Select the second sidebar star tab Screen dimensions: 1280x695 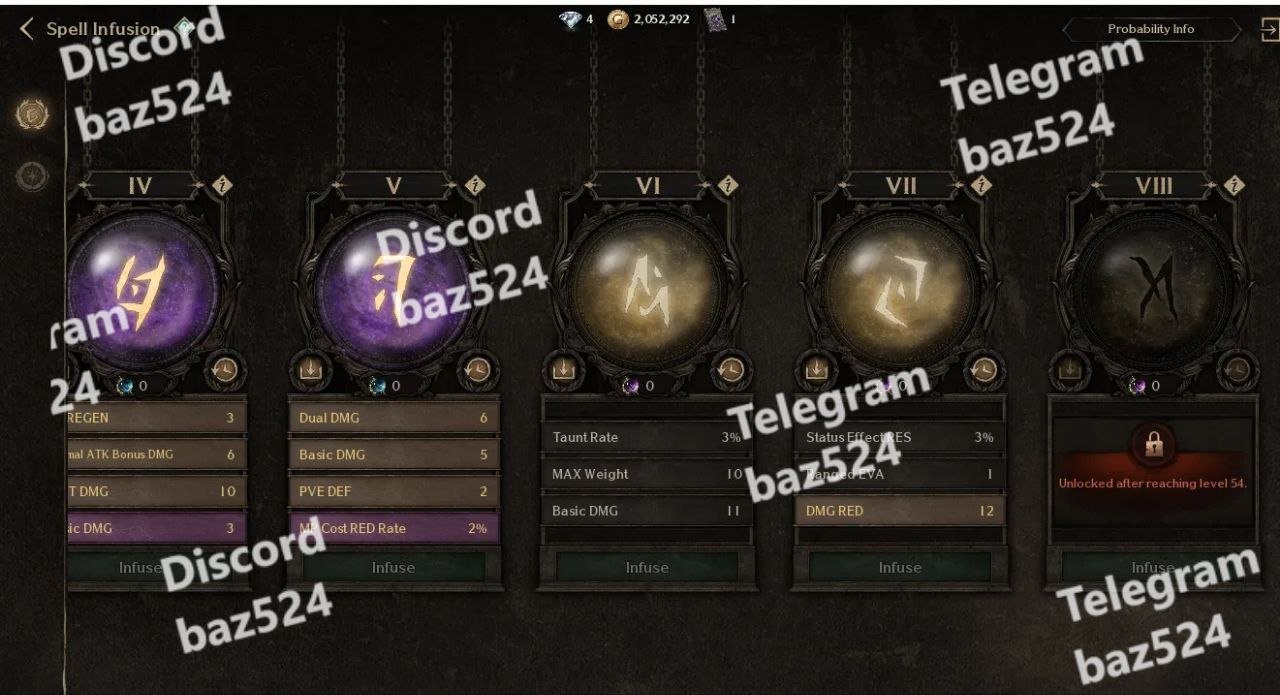[x=32, y=177]
